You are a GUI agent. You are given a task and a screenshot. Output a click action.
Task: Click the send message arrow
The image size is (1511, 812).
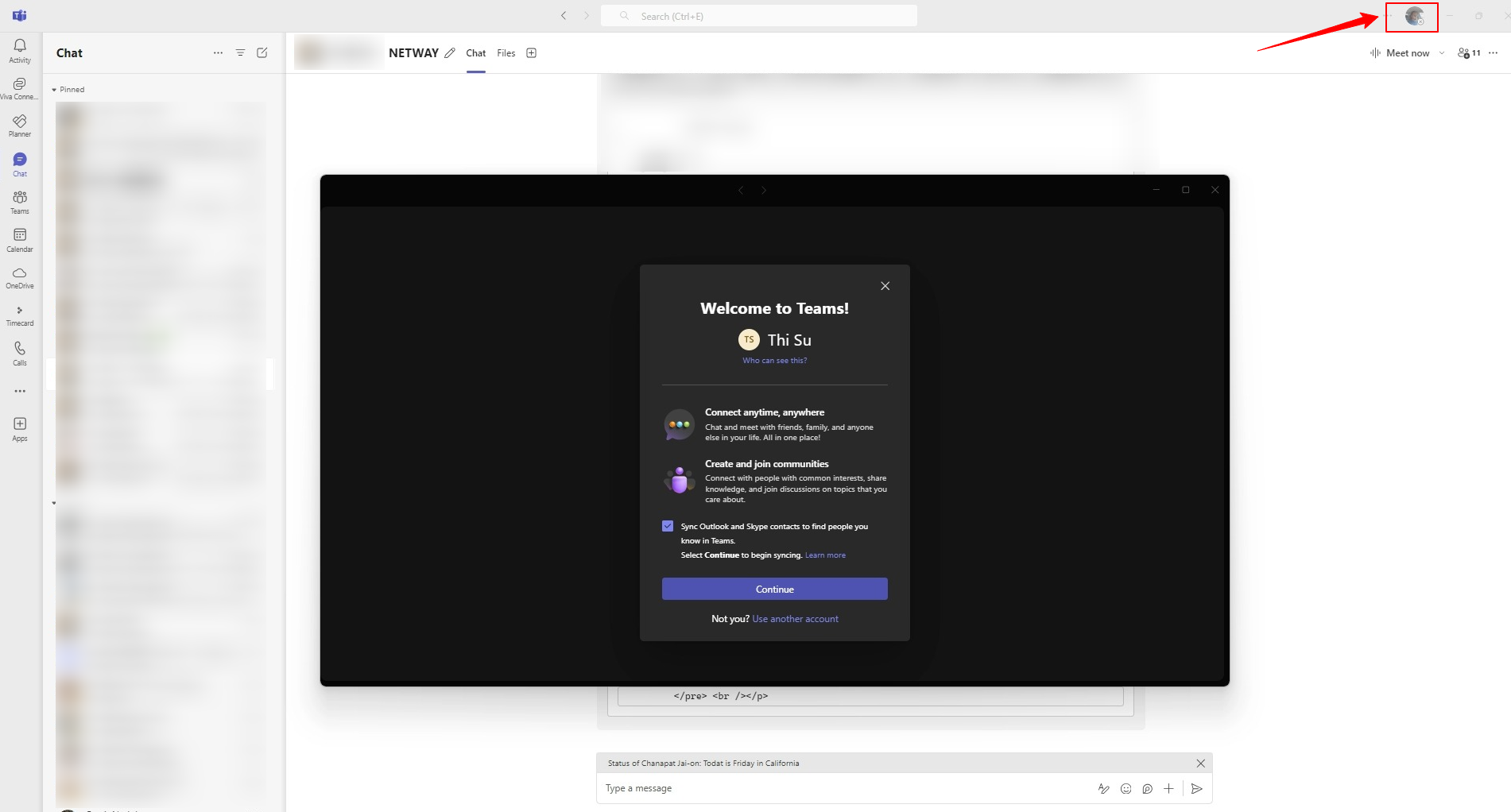tap(1196, 788)
